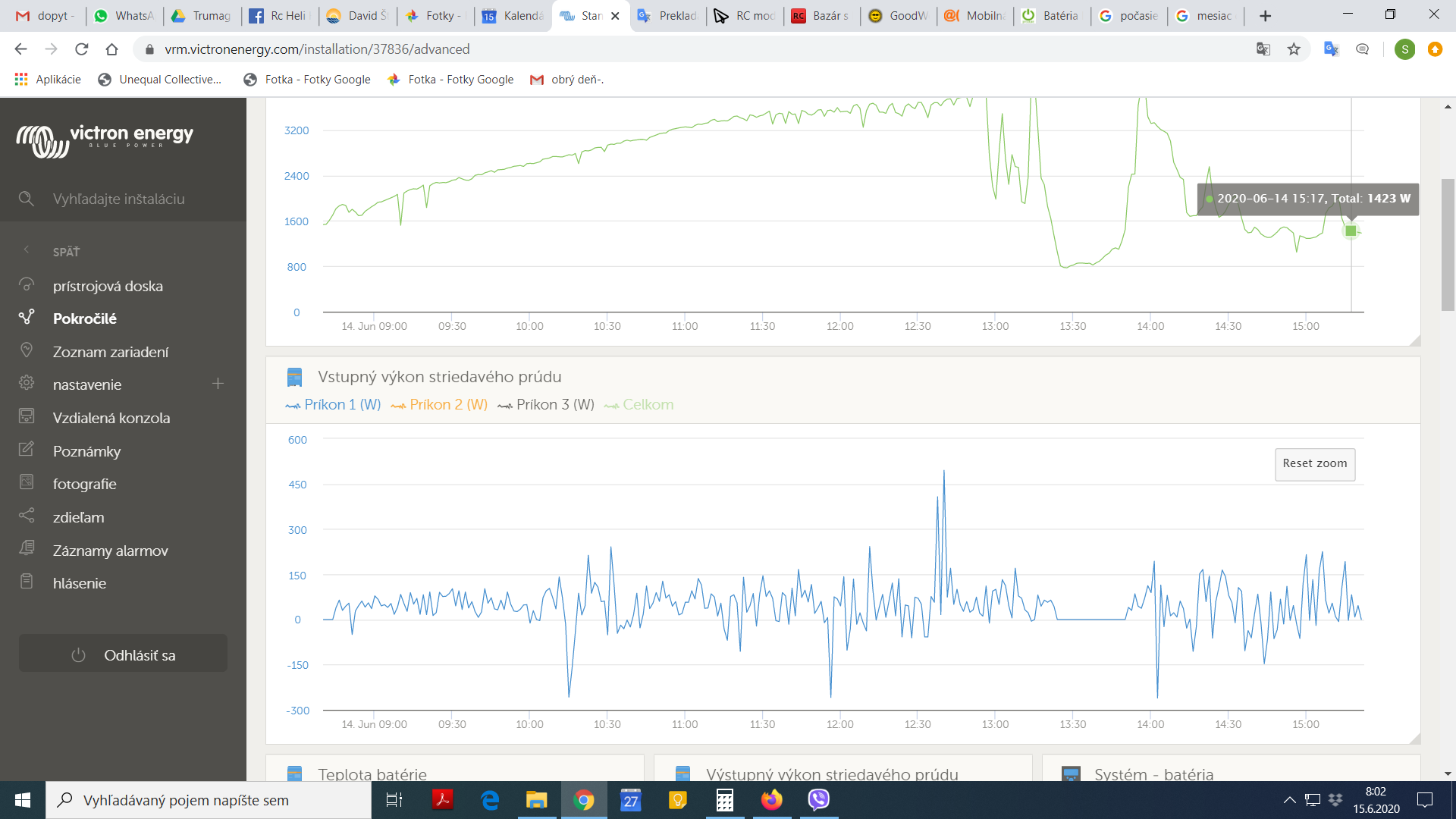This screenshot has width=1456, height=819.
Task: Open the fotografie sidebar icon
Action: (27, 482)
